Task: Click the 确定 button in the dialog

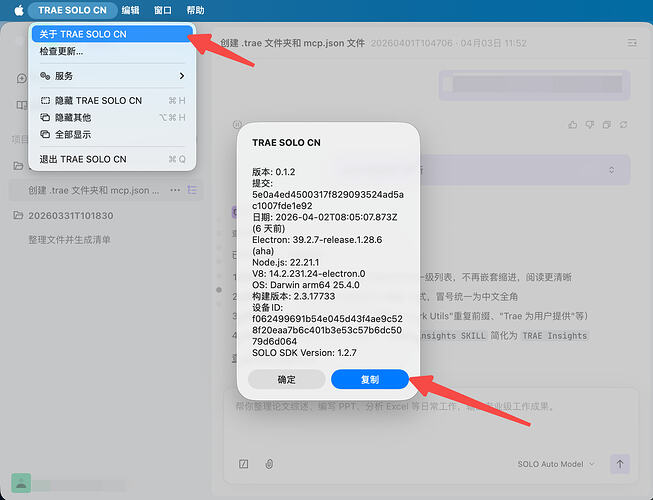Action: pos(287,379)
